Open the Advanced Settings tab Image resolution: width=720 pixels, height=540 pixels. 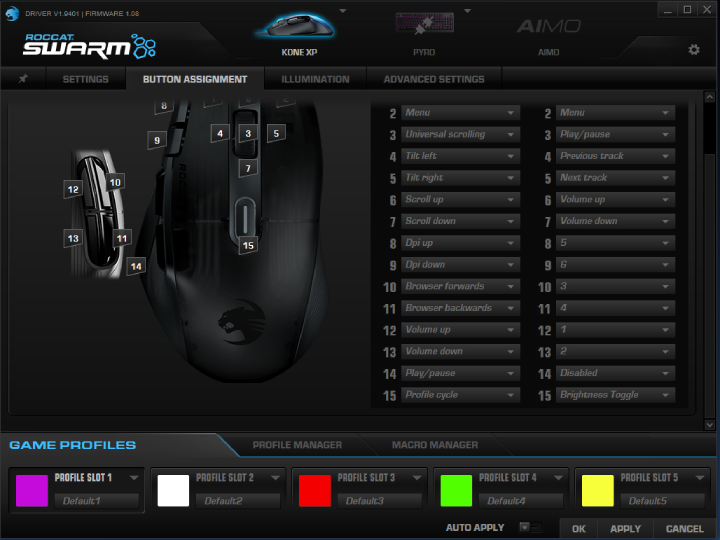click(433, 79)
